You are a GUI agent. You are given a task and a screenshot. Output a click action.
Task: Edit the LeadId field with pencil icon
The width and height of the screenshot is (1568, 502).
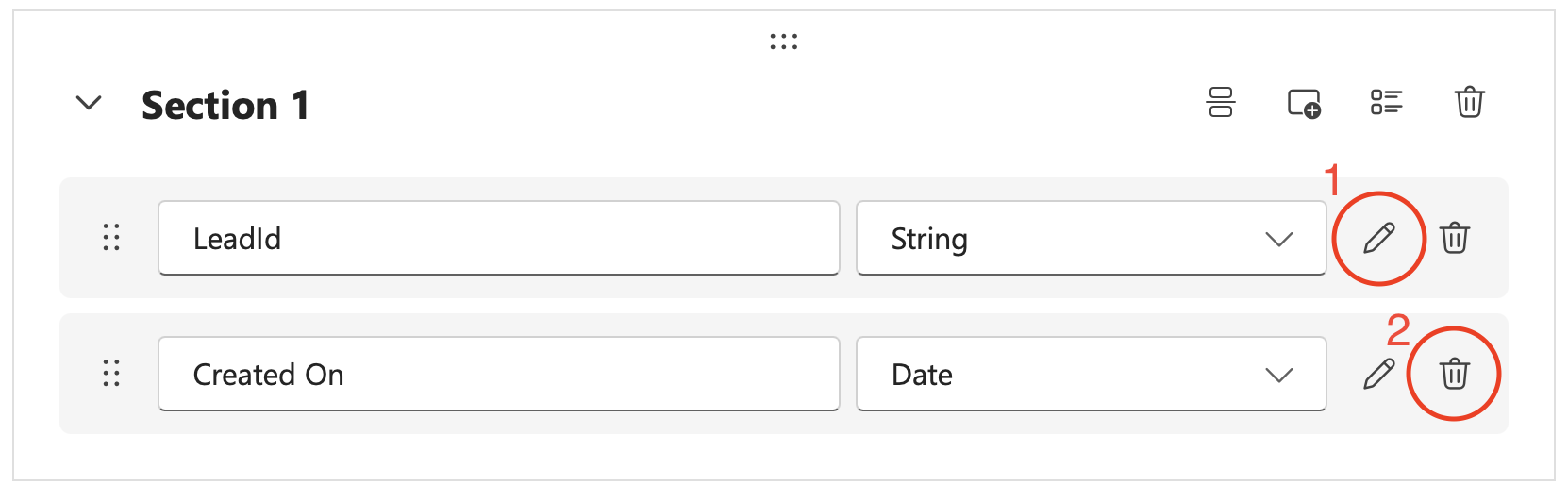[1378, 238]
